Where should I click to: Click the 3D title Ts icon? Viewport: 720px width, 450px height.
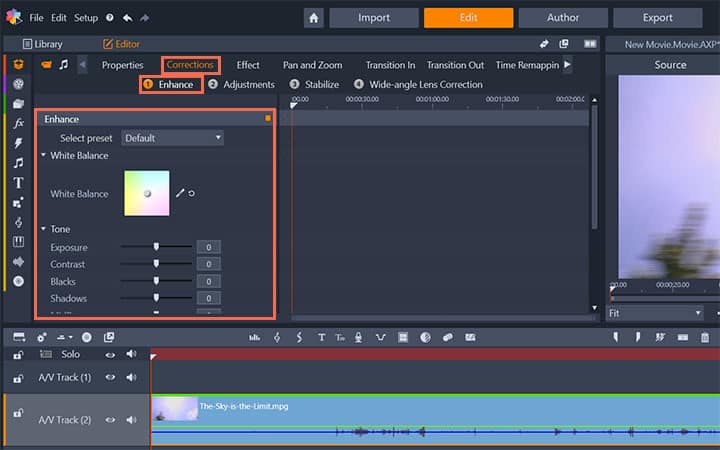[340, 338]
